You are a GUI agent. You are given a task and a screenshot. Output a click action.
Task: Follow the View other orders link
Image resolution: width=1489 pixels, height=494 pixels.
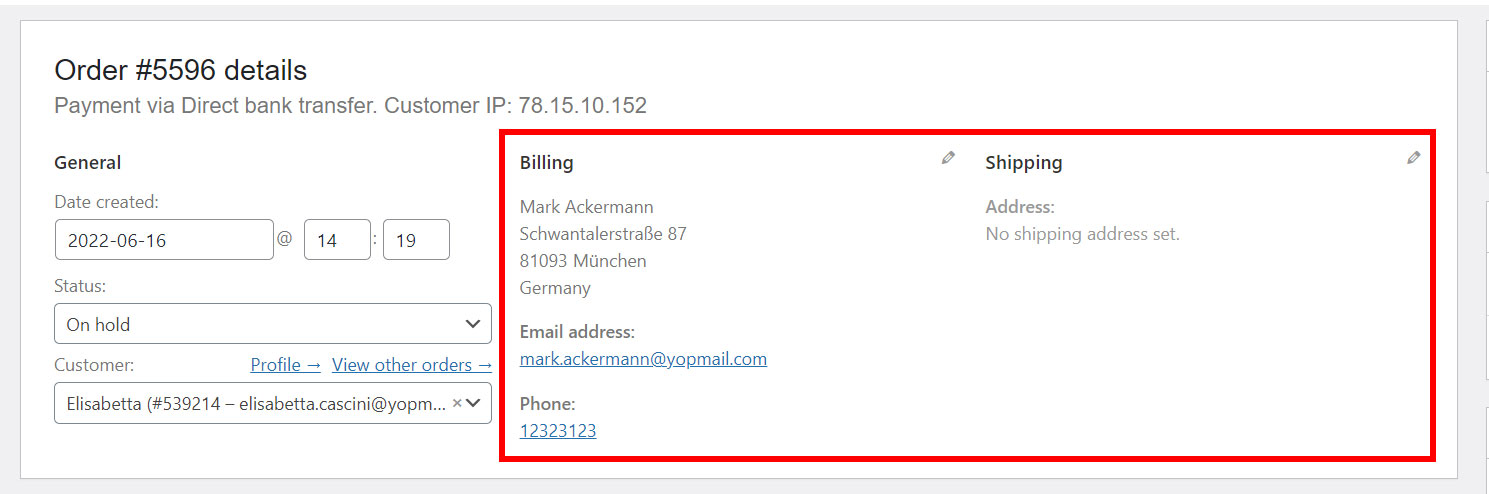[x=412, y=365]
